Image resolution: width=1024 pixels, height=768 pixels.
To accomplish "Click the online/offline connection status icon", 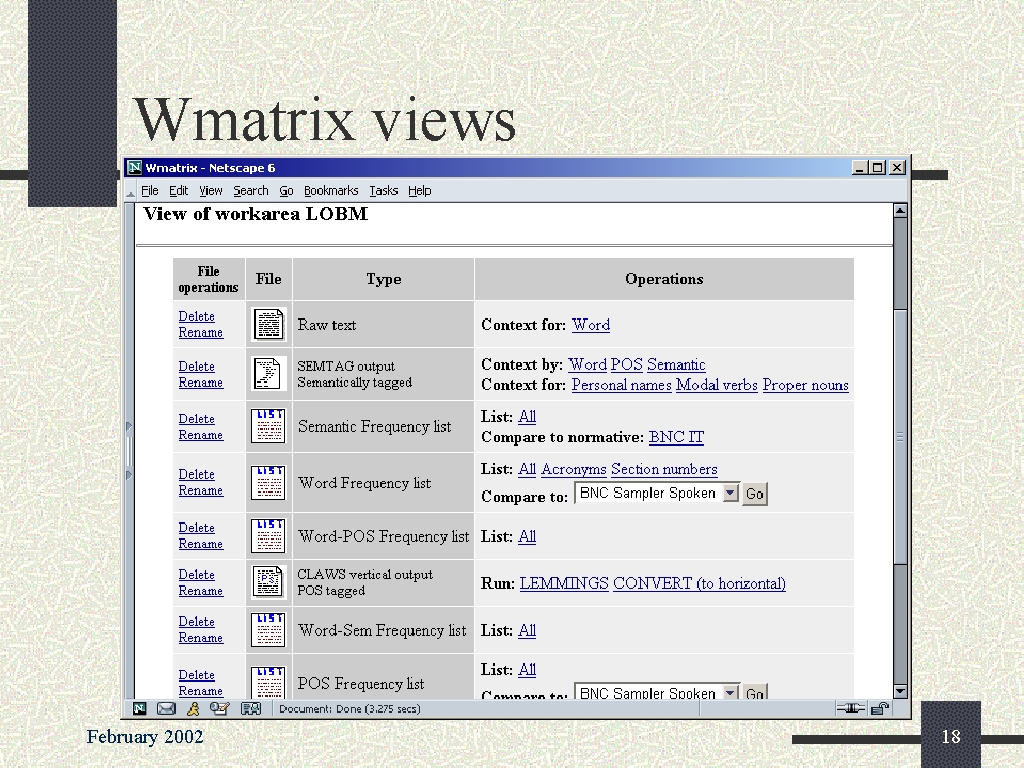I will coord(850,709).
